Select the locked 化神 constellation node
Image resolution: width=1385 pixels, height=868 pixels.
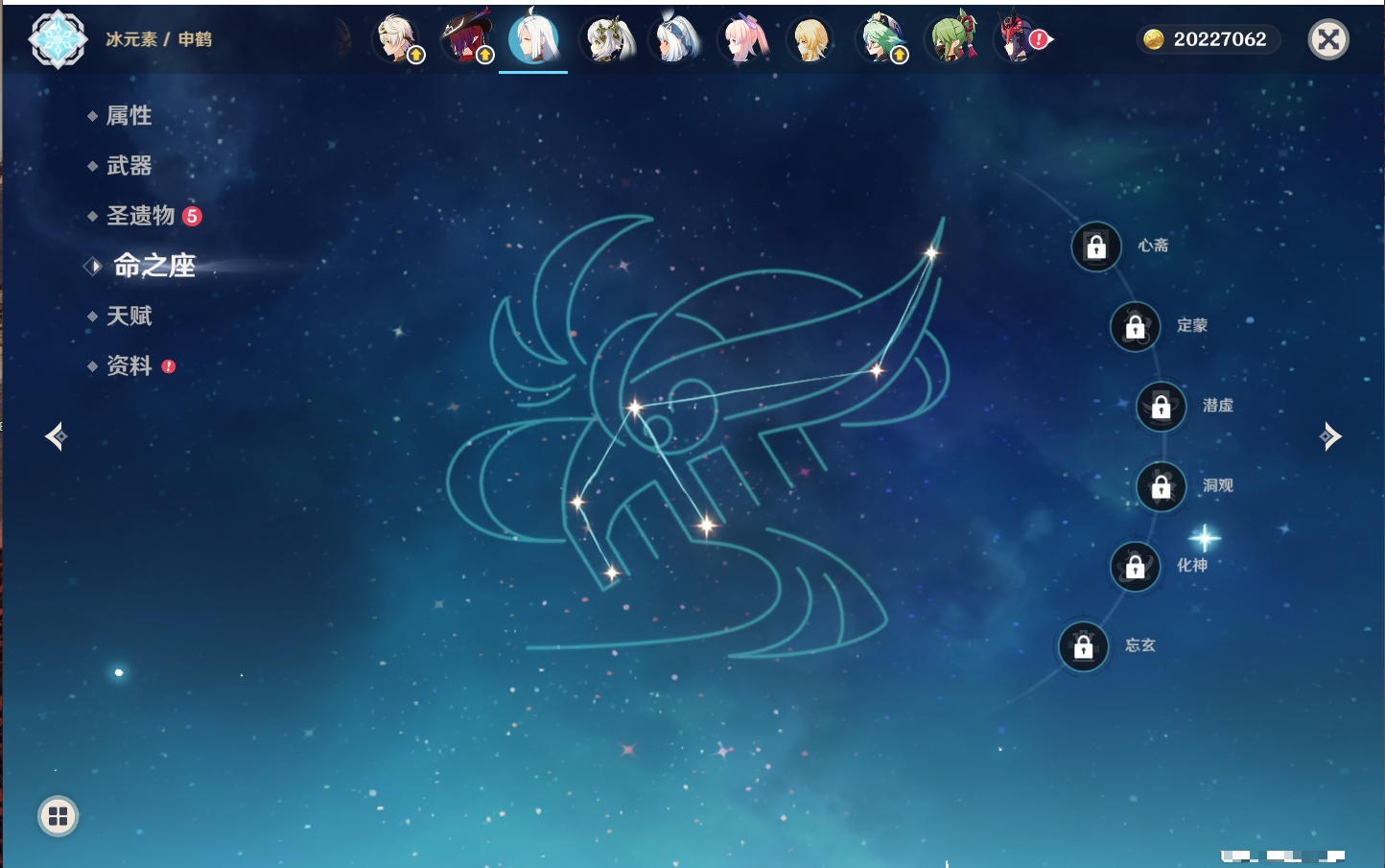[x=1135, y=567]
